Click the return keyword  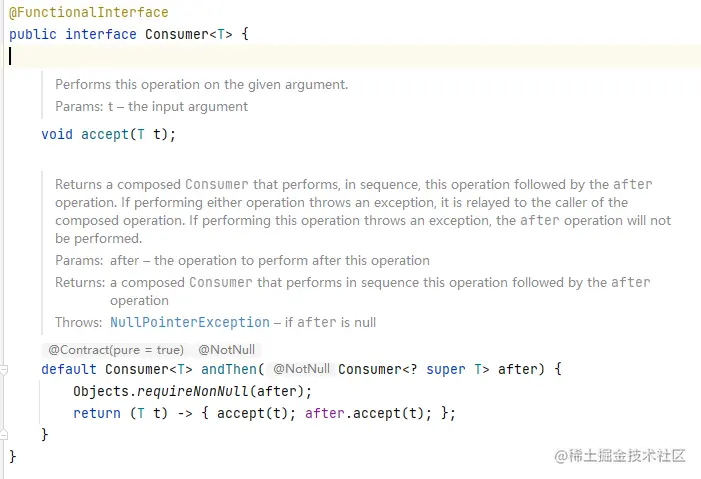click(x=97, y=413)
